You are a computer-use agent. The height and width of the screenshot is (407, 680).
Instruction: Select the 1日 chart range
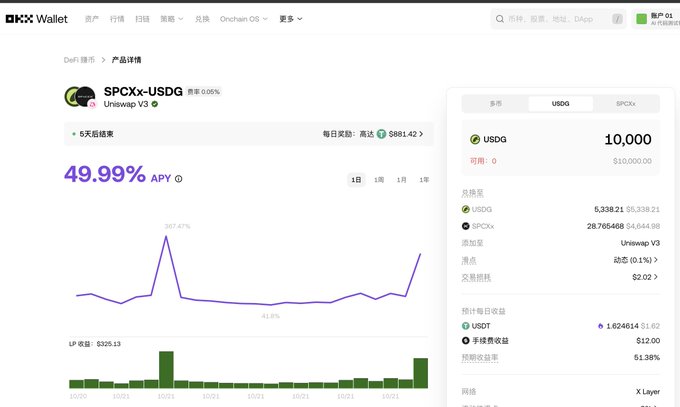tap(356, 180)
